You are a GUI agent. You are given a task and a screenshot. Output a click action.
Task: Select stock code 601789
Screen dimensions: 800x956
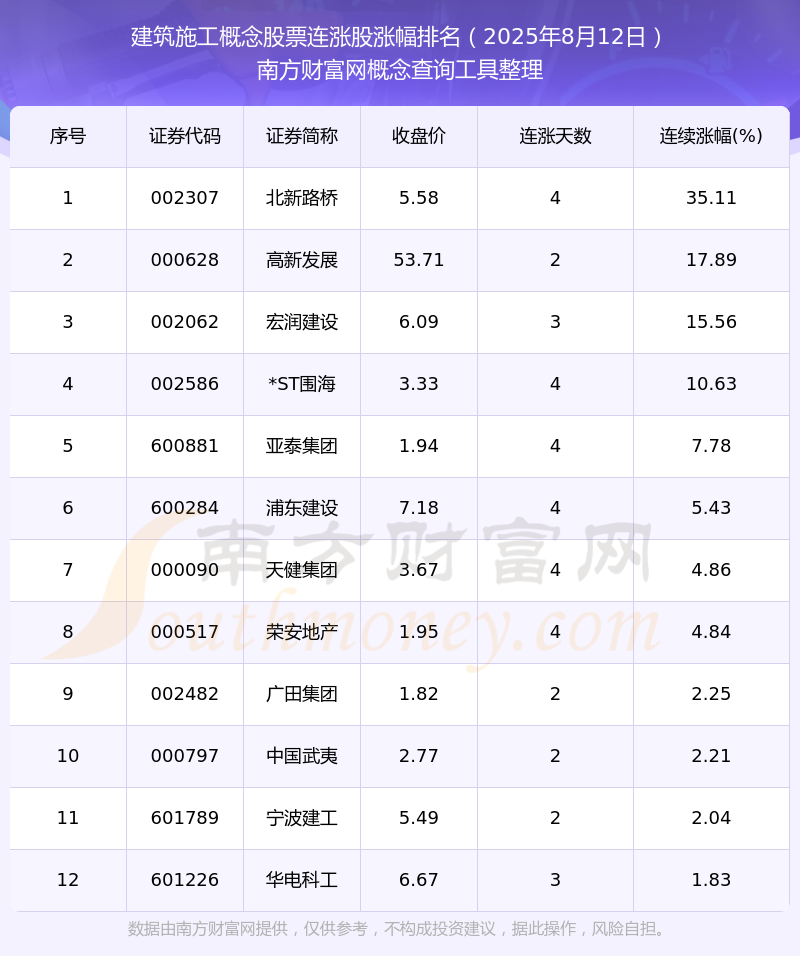(185, 818)
